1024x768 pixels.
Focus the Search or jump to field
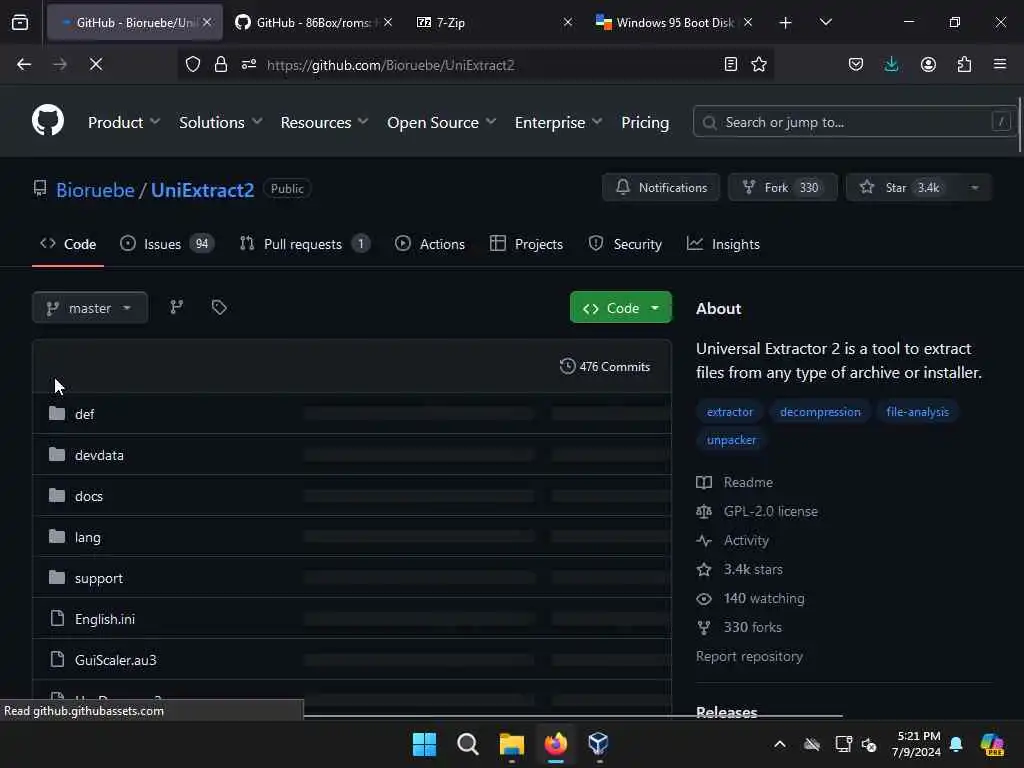(x=855, y=122)
